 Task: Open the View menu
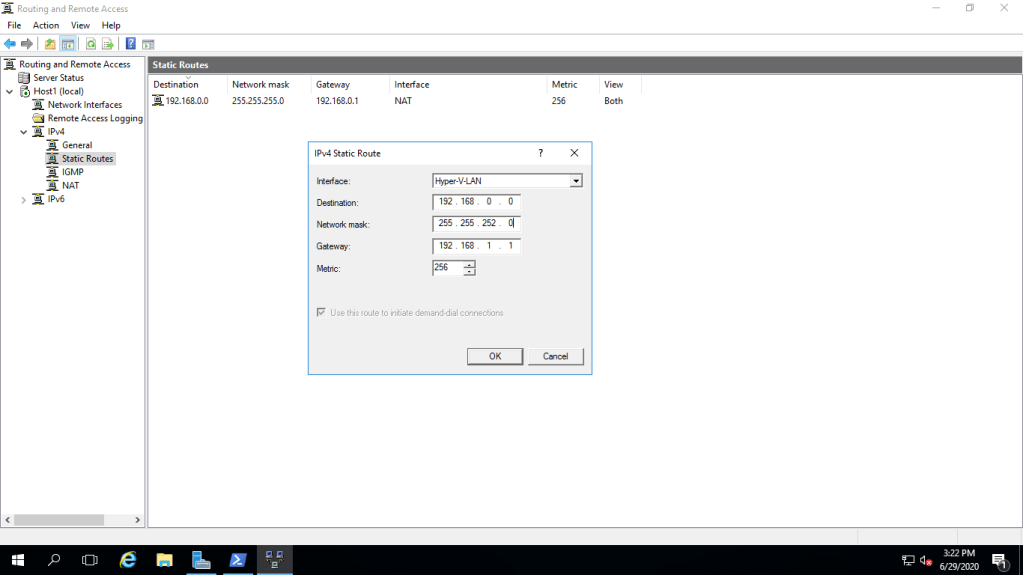[80, 25]
